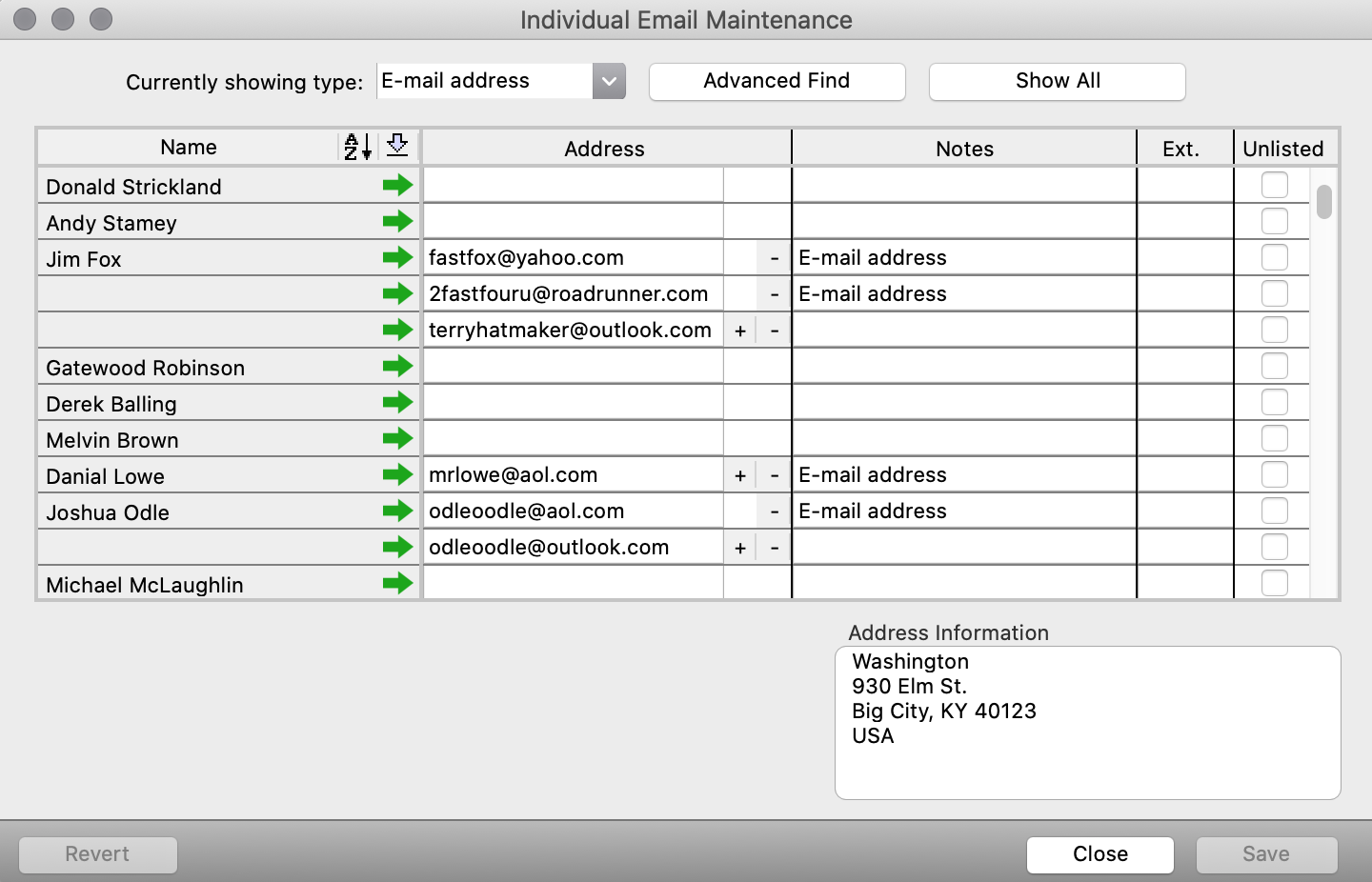Click the green arrow beside Michael McLaughlin
Image resolution: width=1372 pixels, height=882 pixels.
click(x=397, y=583)
